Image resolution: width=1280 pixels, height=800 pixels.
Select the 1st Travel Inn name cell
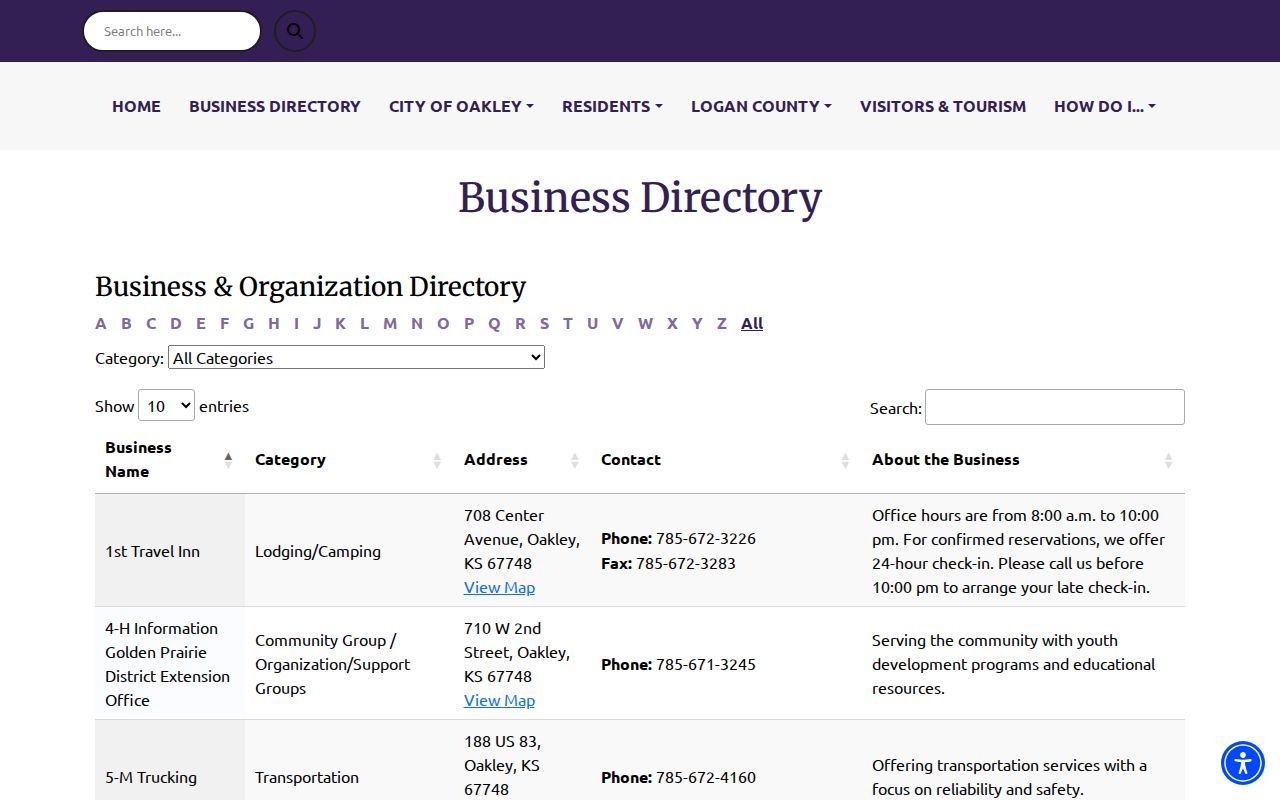pos(170,551)
